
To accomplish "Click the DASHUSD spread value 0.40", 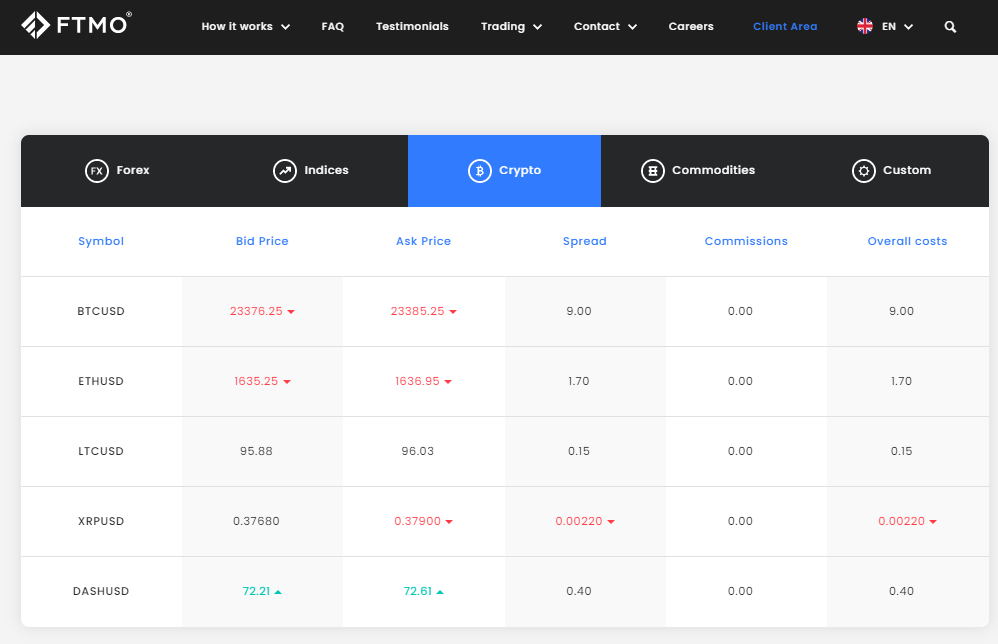I will tap(579, 591).
